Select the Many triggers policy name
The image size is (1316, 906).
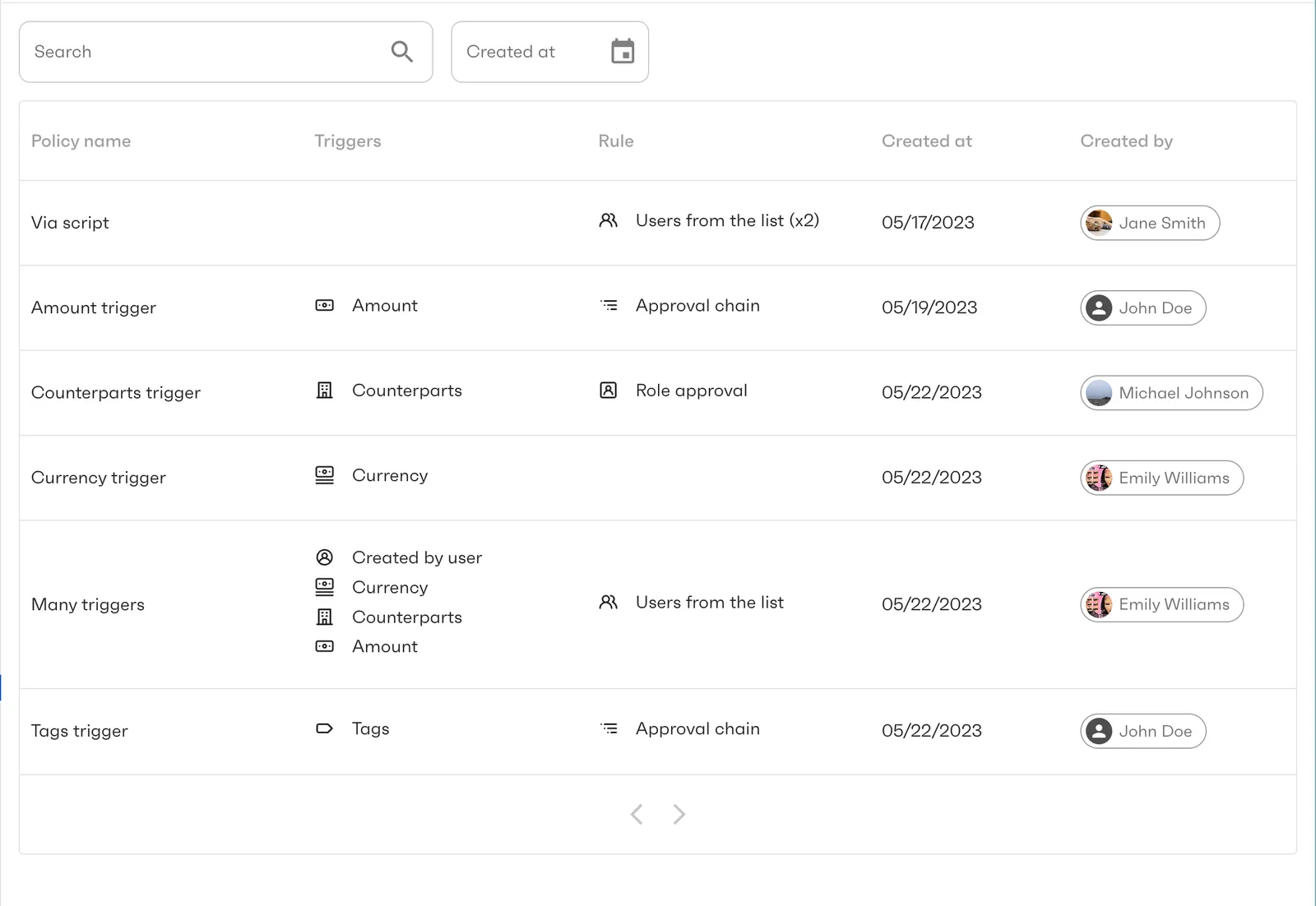coord(88,604)
